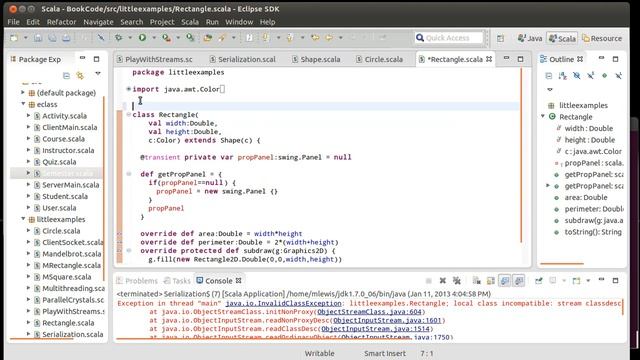This screenshot has width=640, height=360.
Task: Toggle Hide Fields in the Outline view
Action: tap(576, 76)
